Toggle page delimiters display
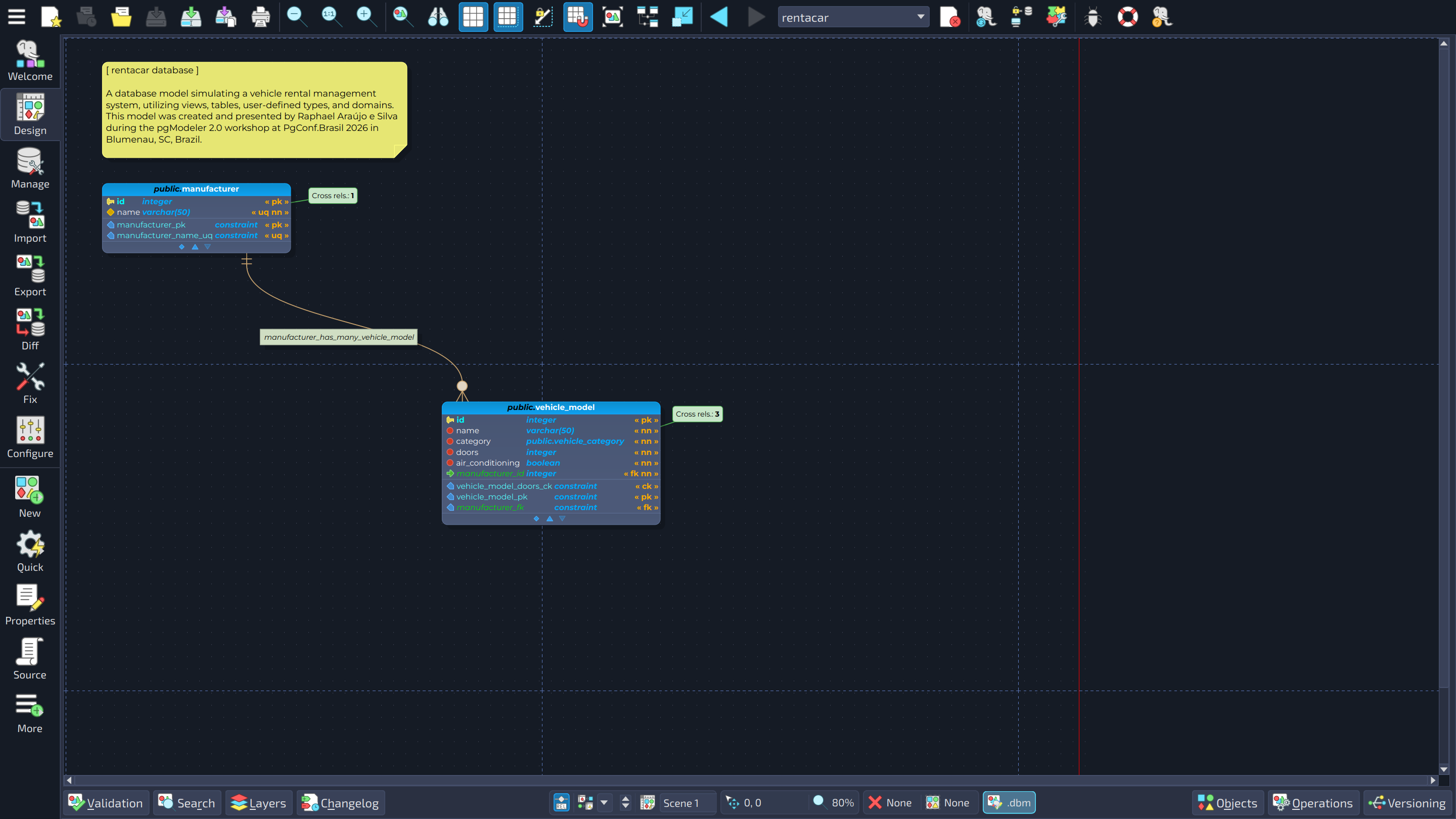 pyautogui.click(x=508, y=17)
